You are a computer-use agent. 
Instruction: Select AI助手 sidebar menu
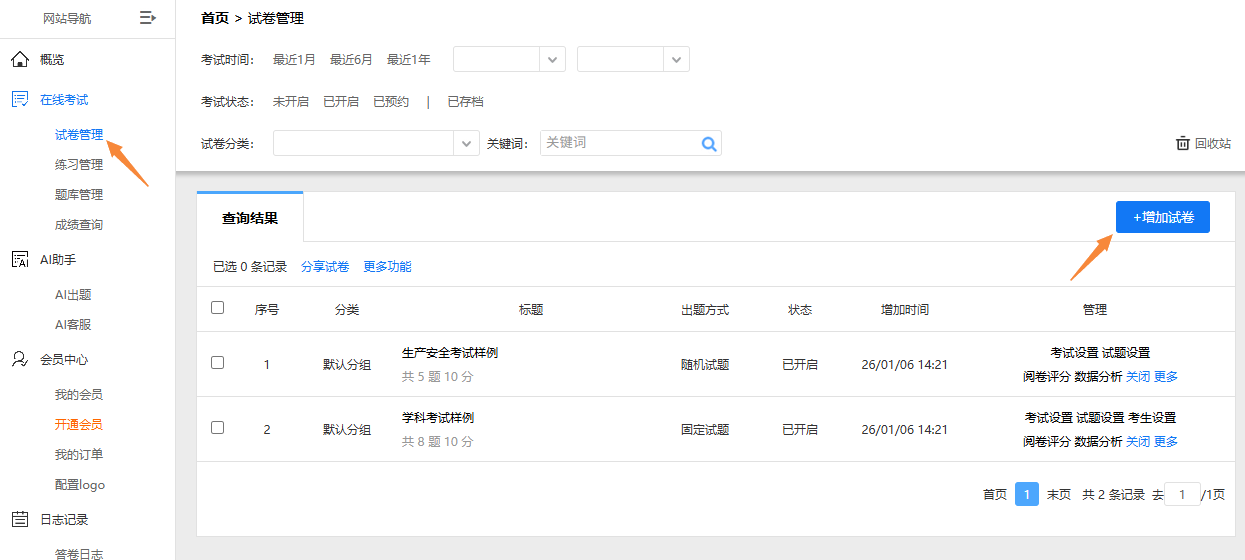pyautogui.click(x=58, y=260)
